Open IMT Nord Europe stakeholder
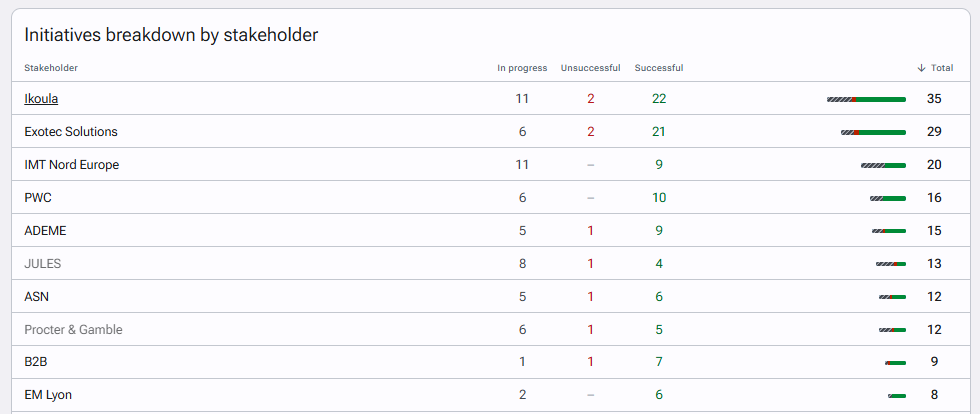980x414 pixels. pos(72,165)
